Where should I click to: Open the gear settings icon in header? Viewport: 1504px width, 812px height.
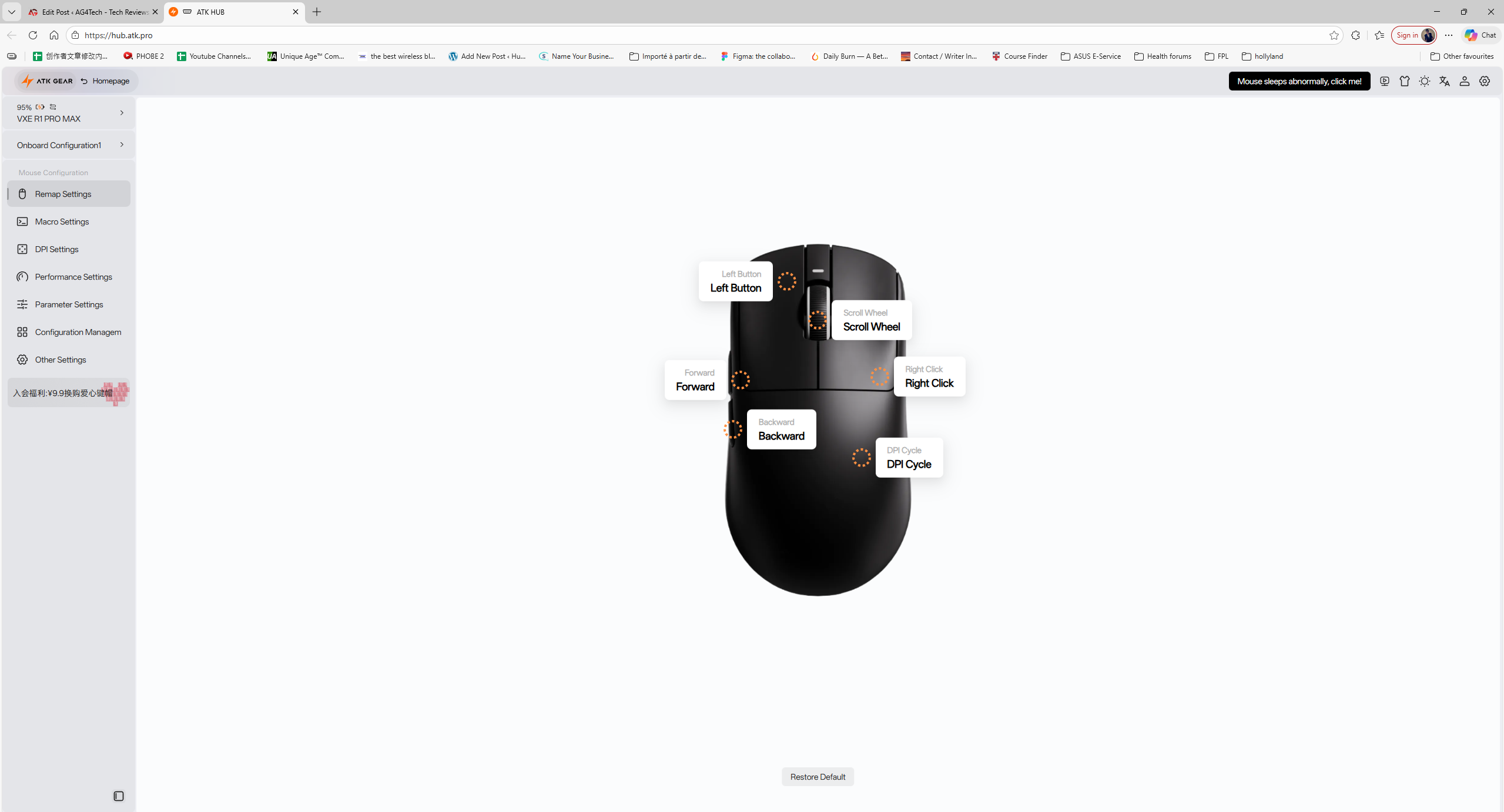(x=1484, y=81)
